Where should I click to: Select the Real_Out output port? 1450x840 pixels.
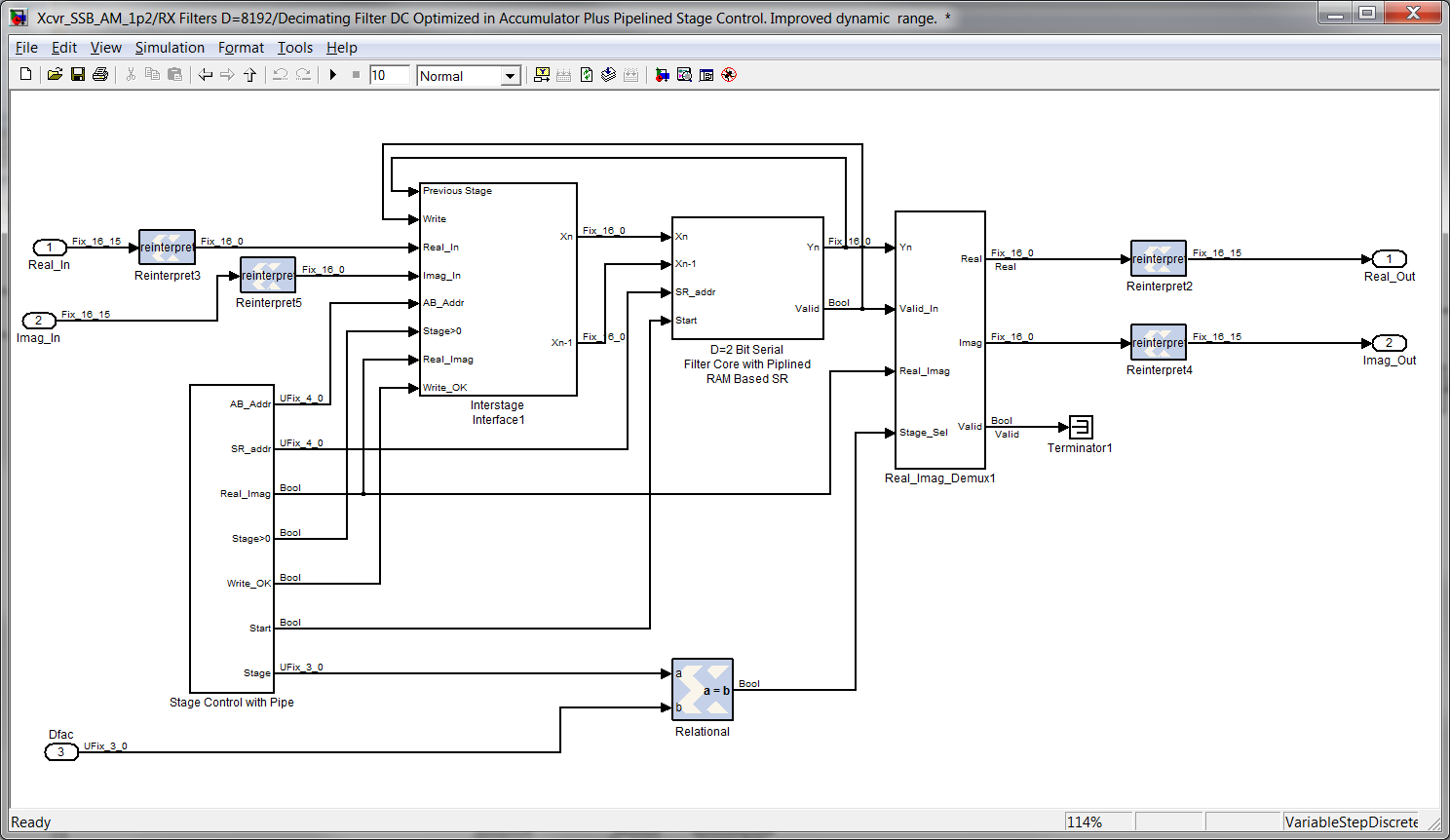[x=1389, y=259]
